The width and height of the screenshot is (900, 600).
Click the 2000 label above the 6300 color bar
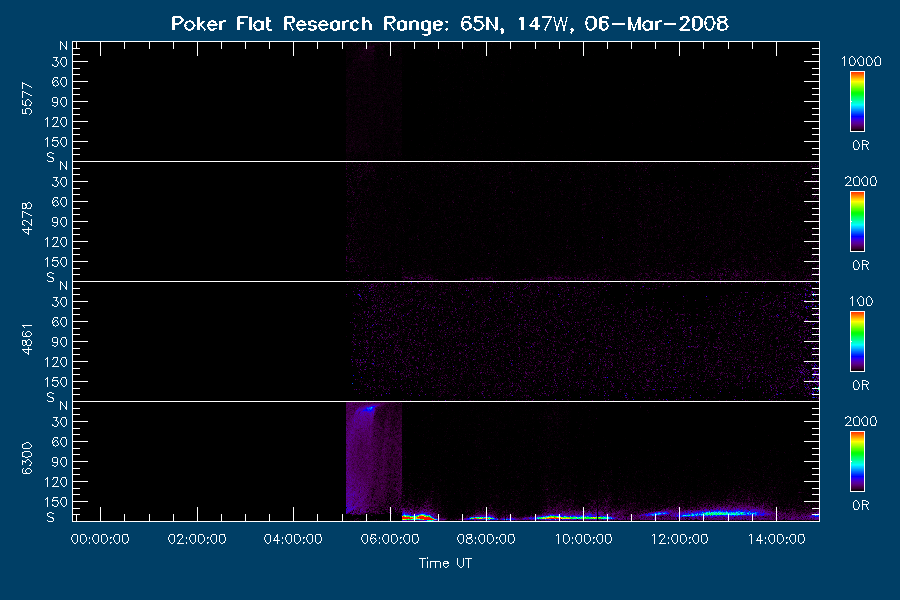(x=860, y=421)
